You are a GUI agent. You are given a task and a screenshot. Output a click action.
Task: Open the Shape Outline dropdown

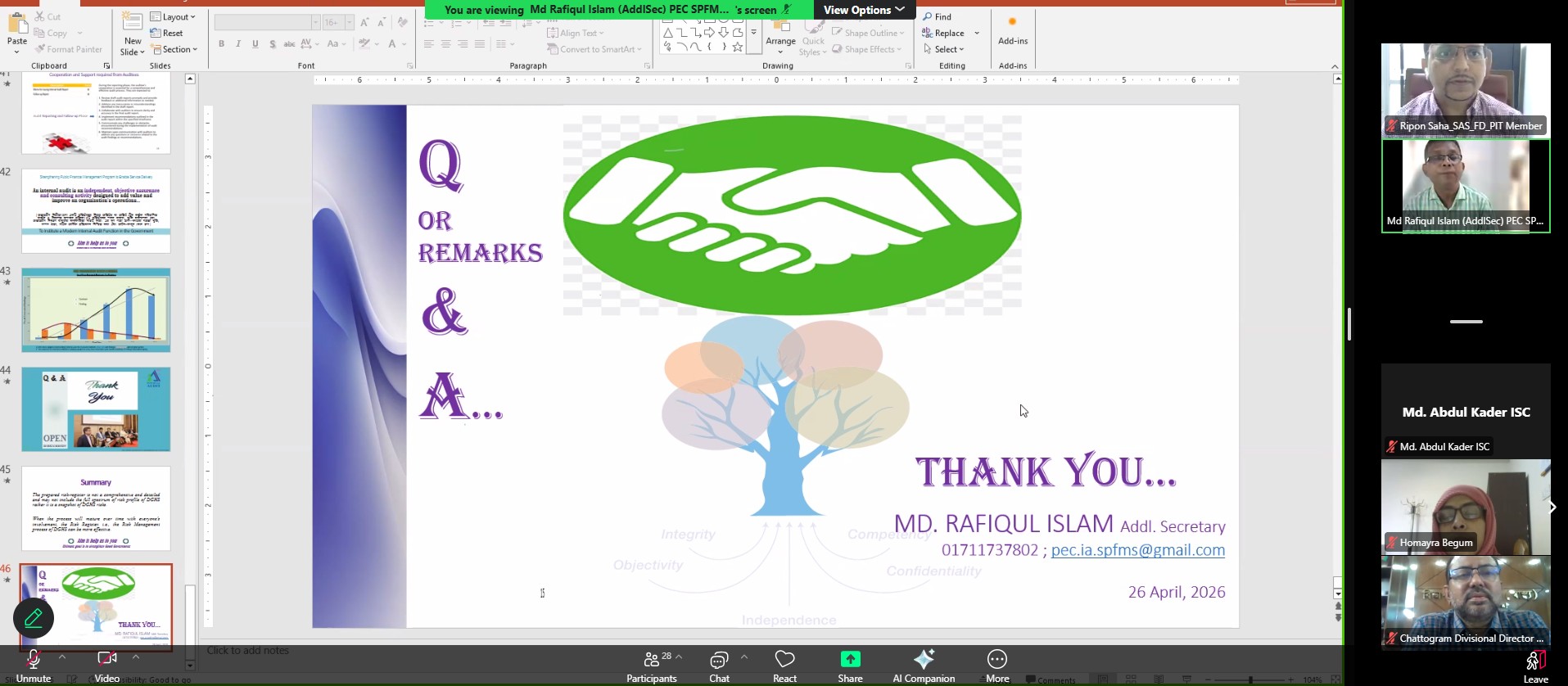tap(869, 33)
